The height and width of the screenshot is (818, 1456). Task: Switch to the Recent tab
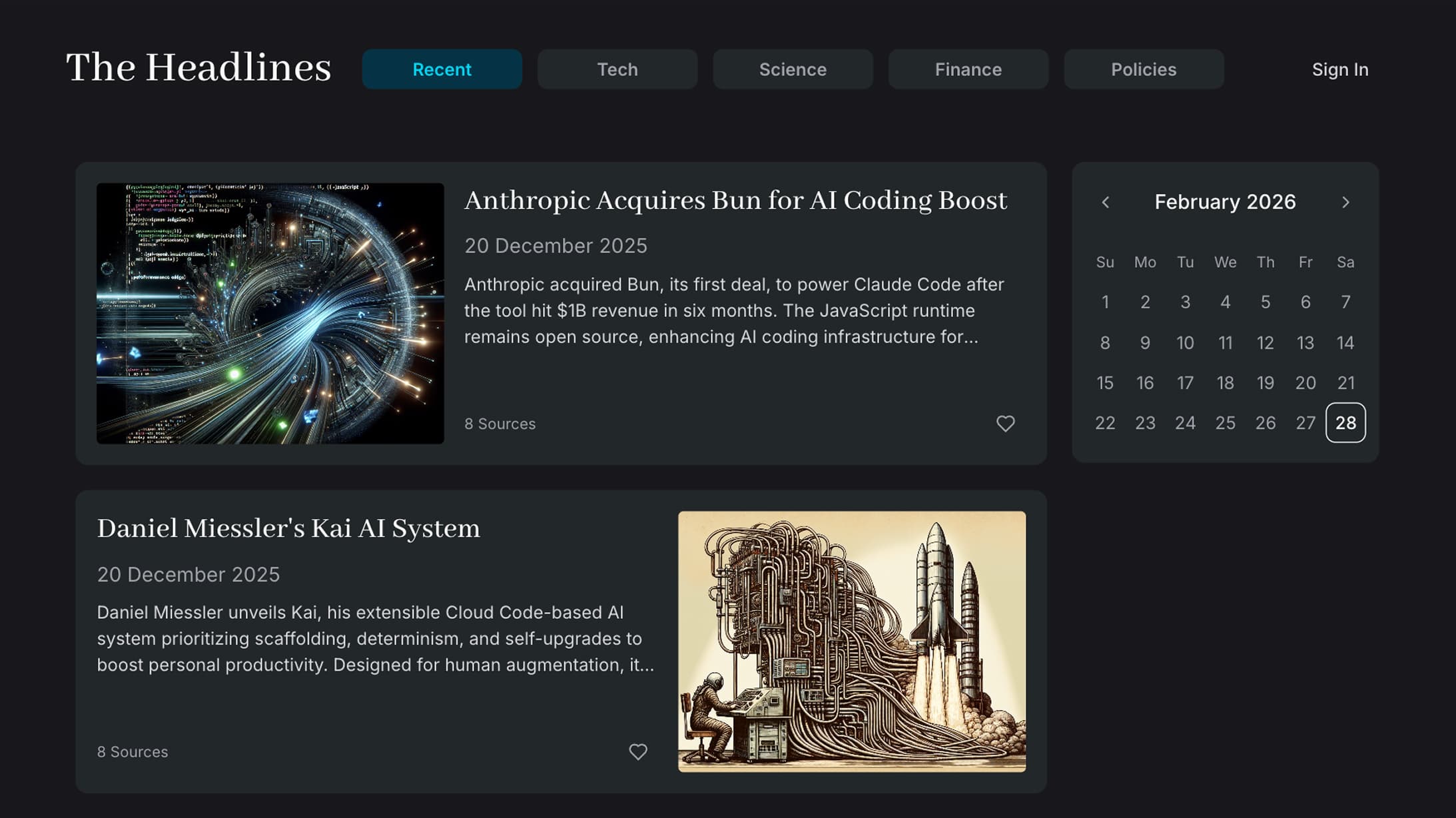coord(442,69)
